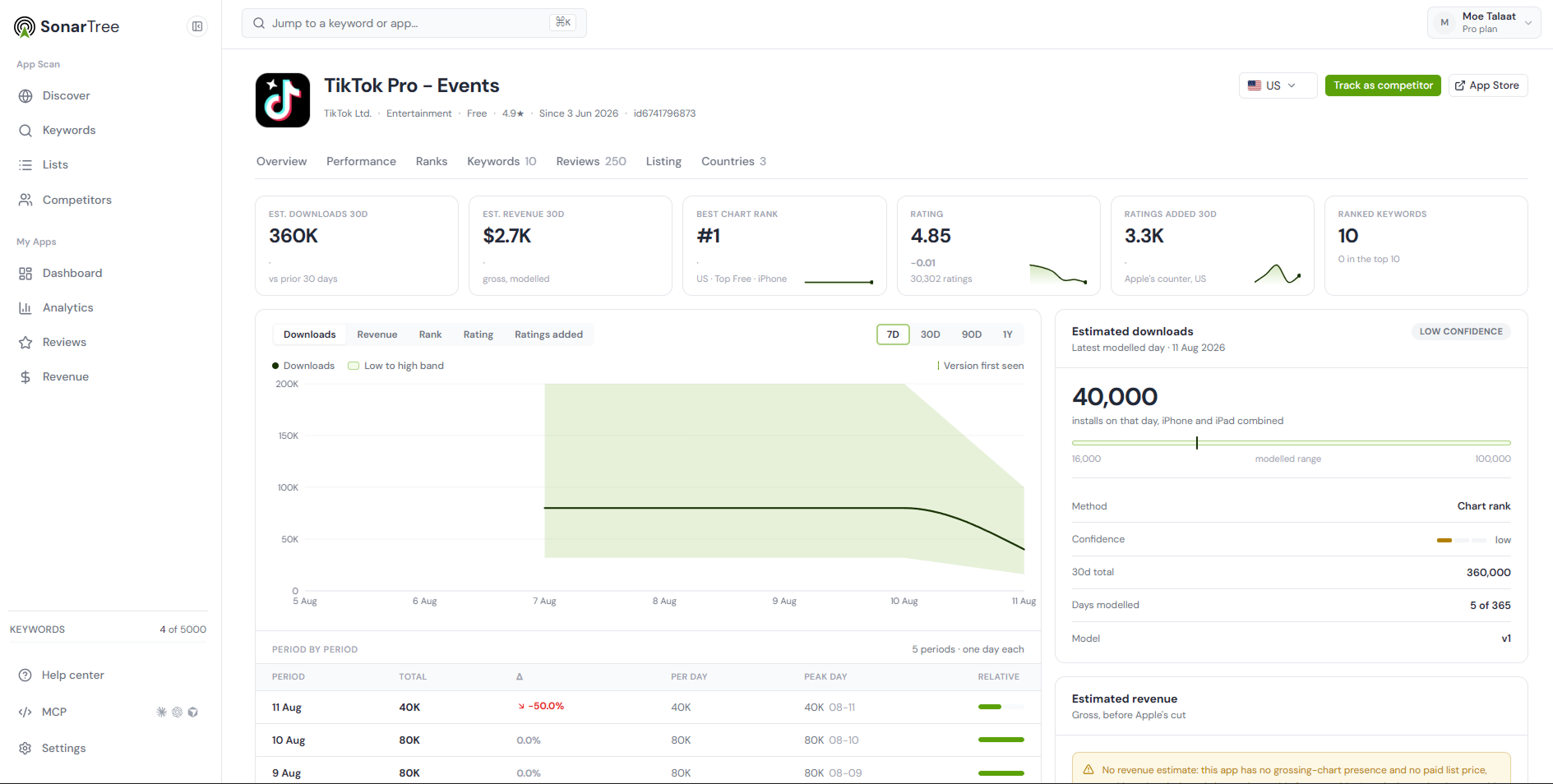Screen dimensions: 1553x784
Task: Switch the chart metric to Revenue
Action: [x=377, y=334]
